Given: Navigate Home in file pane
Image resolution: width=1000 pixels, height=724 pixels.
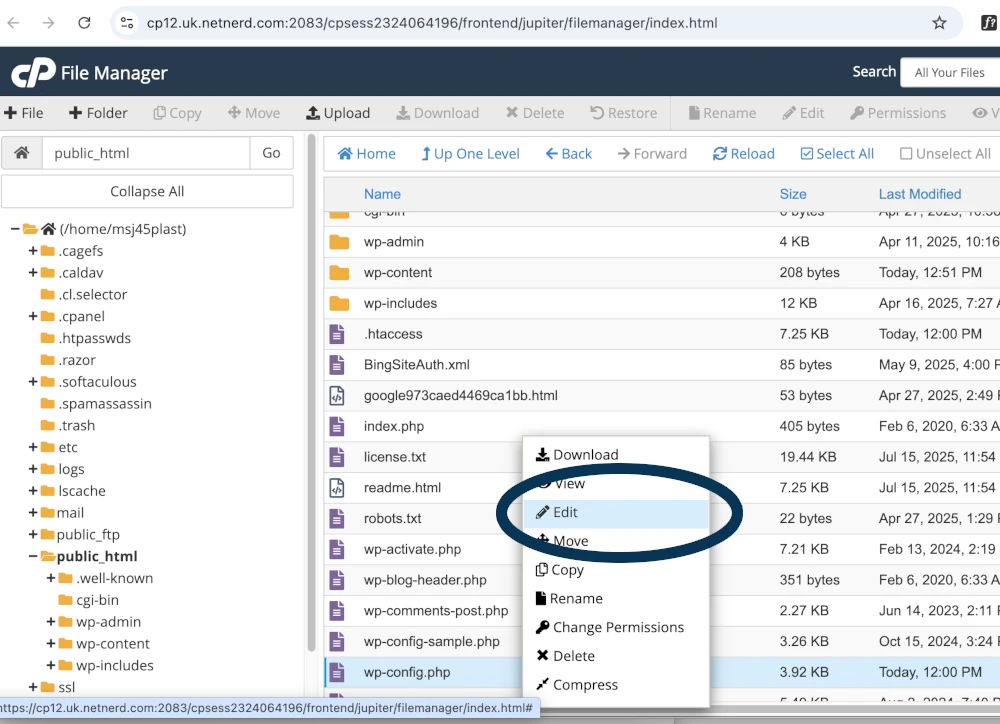Looking at the screenshot, I should tap(367, 154).
